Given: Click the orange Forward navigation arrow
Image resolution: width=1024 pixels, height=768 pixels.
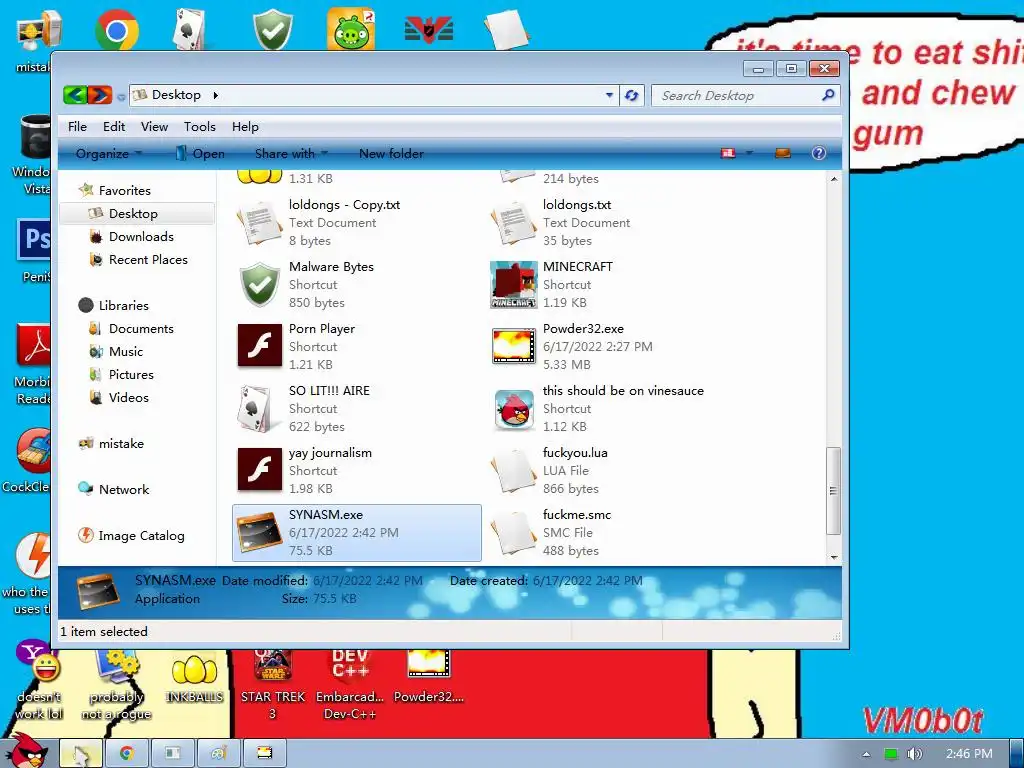Looking at the screenshot, I should (99, 95).
